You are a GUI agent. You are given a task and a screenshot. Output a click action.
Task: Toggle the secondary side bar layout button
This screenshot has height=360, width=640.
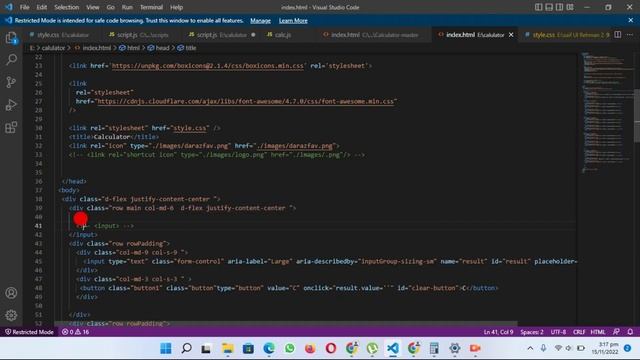559,7
